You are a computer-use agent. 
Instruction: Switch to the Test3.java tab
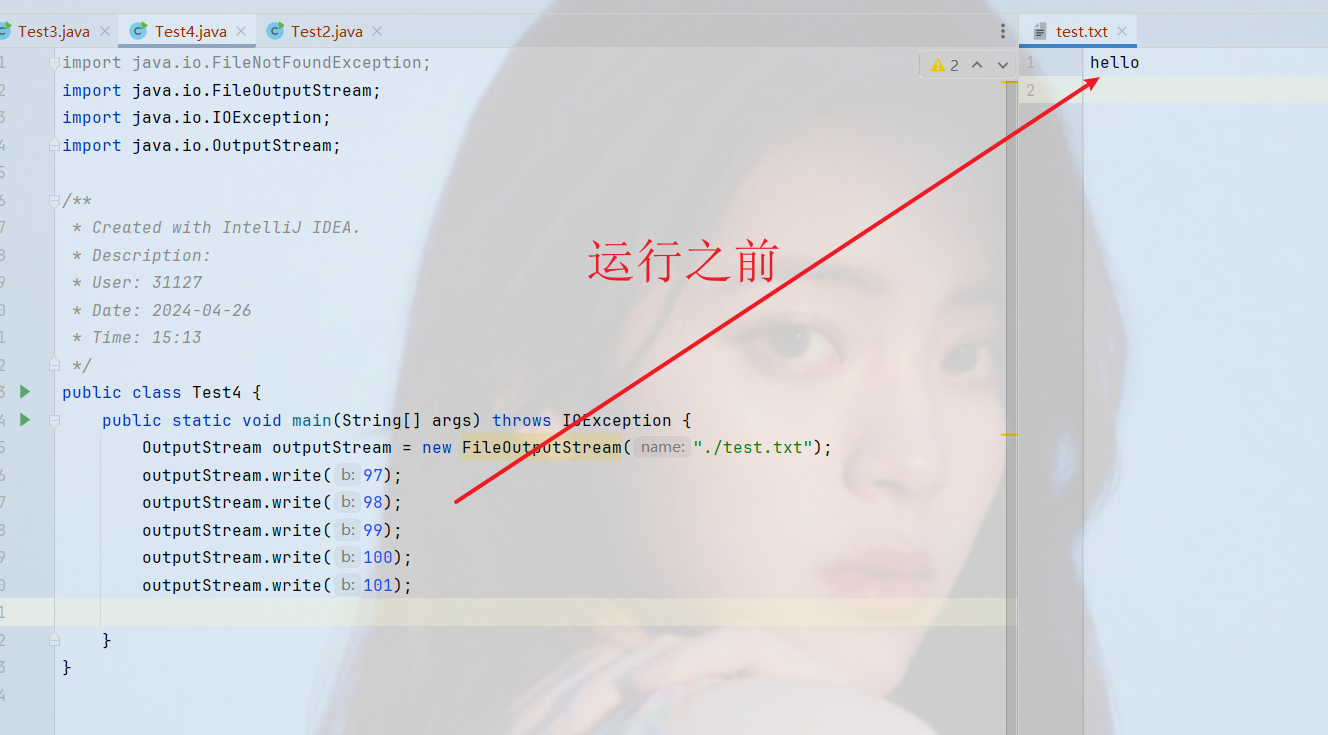(x=53, y=31)
